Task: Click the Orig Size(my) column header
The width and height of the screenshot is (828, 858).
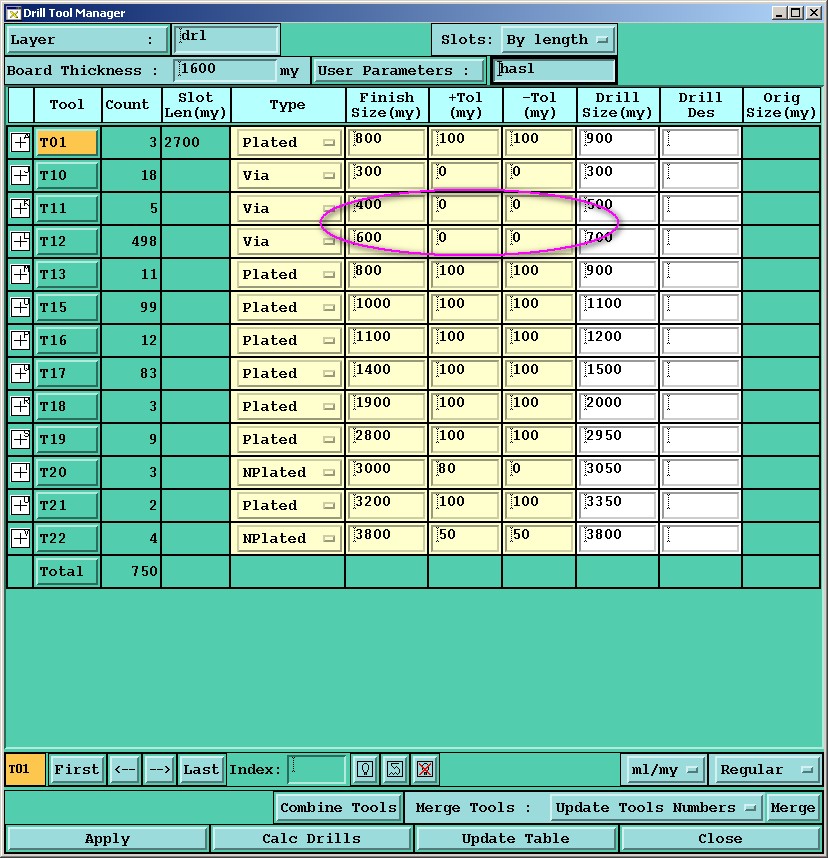Action: 781,105
